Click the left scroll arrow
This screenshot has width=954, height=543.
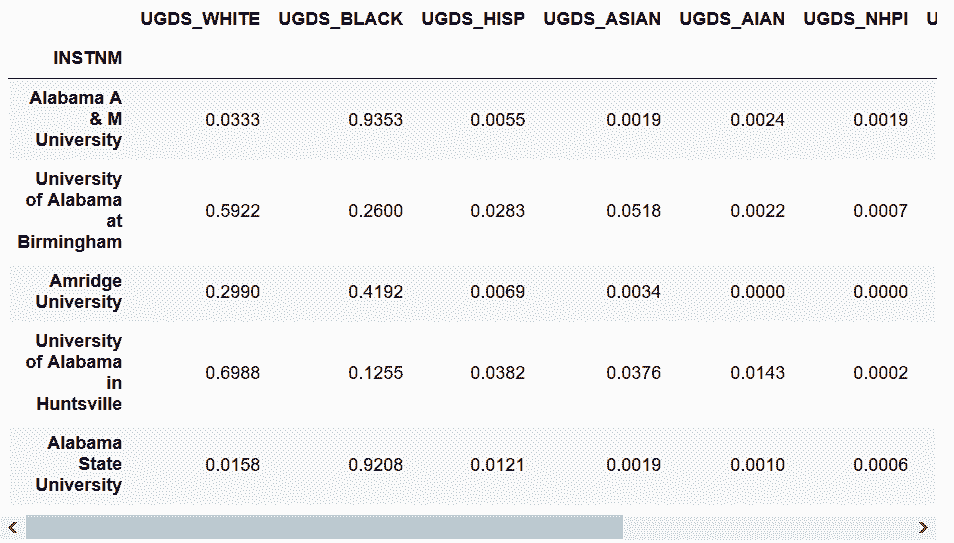click(x=12, y=527)
